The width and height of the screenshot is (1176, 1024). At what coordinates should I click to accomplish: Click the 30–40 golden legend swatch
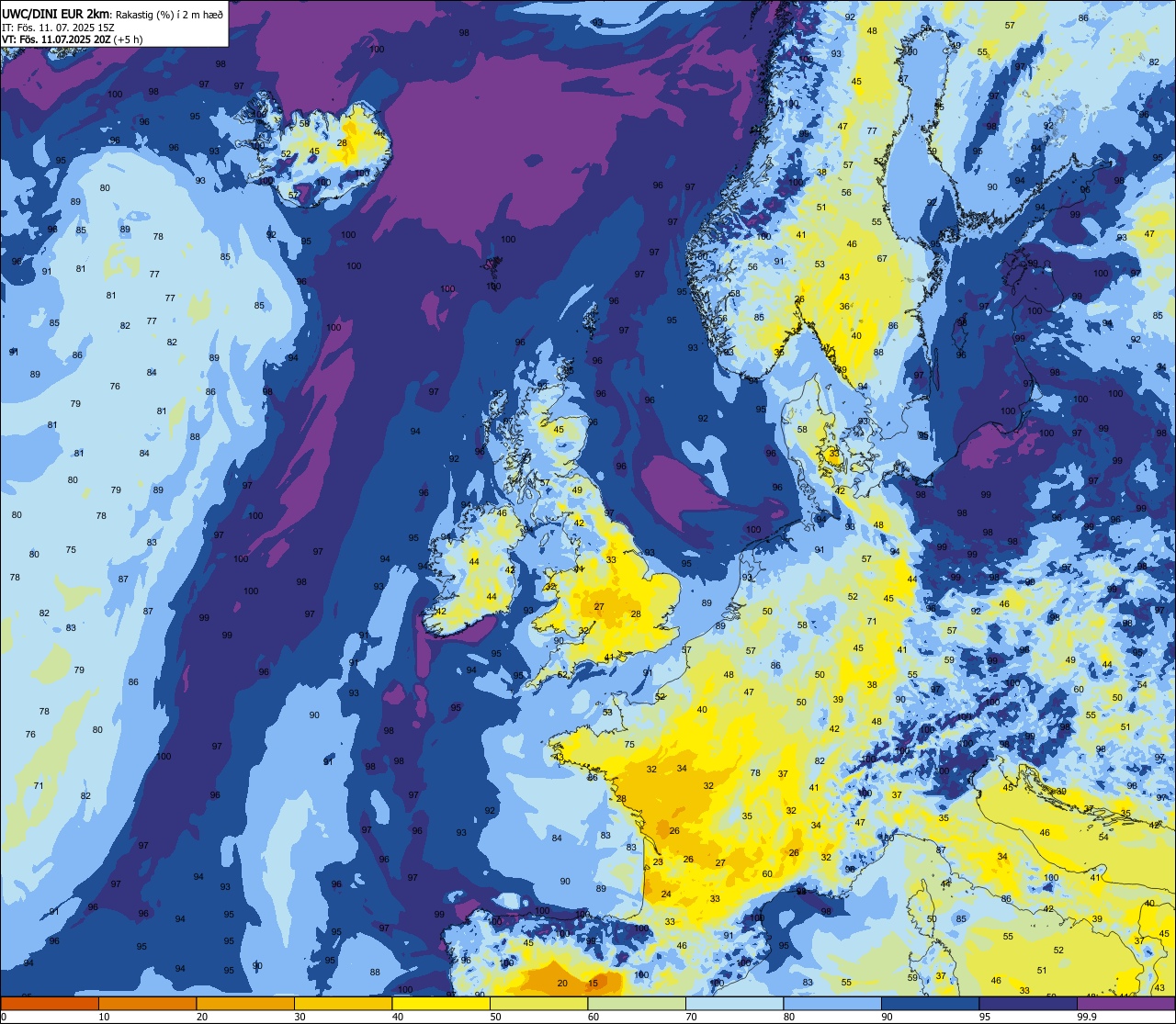coord(343,1004)
